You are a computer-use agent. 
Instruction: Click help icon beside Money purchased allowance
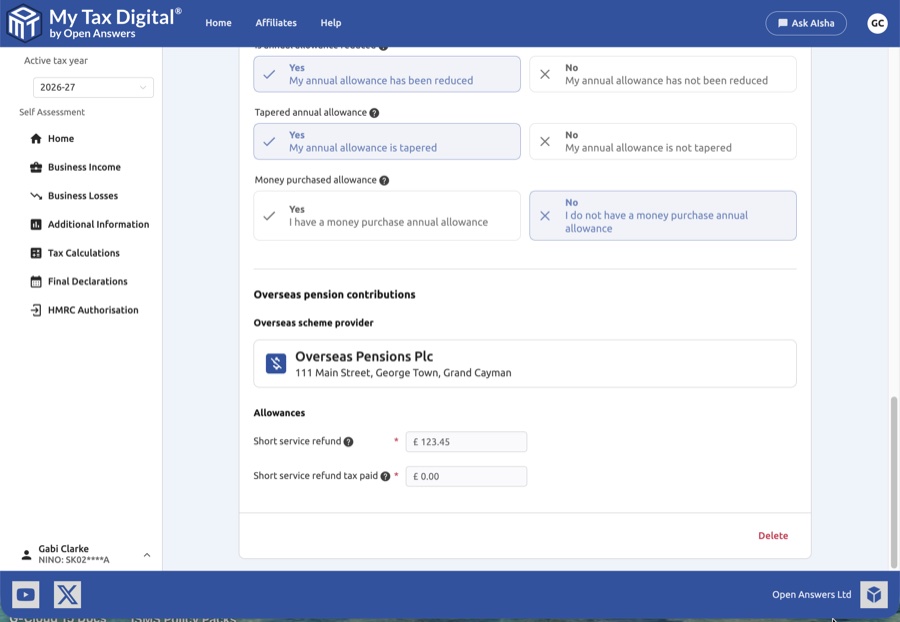(x=384, y=181)
